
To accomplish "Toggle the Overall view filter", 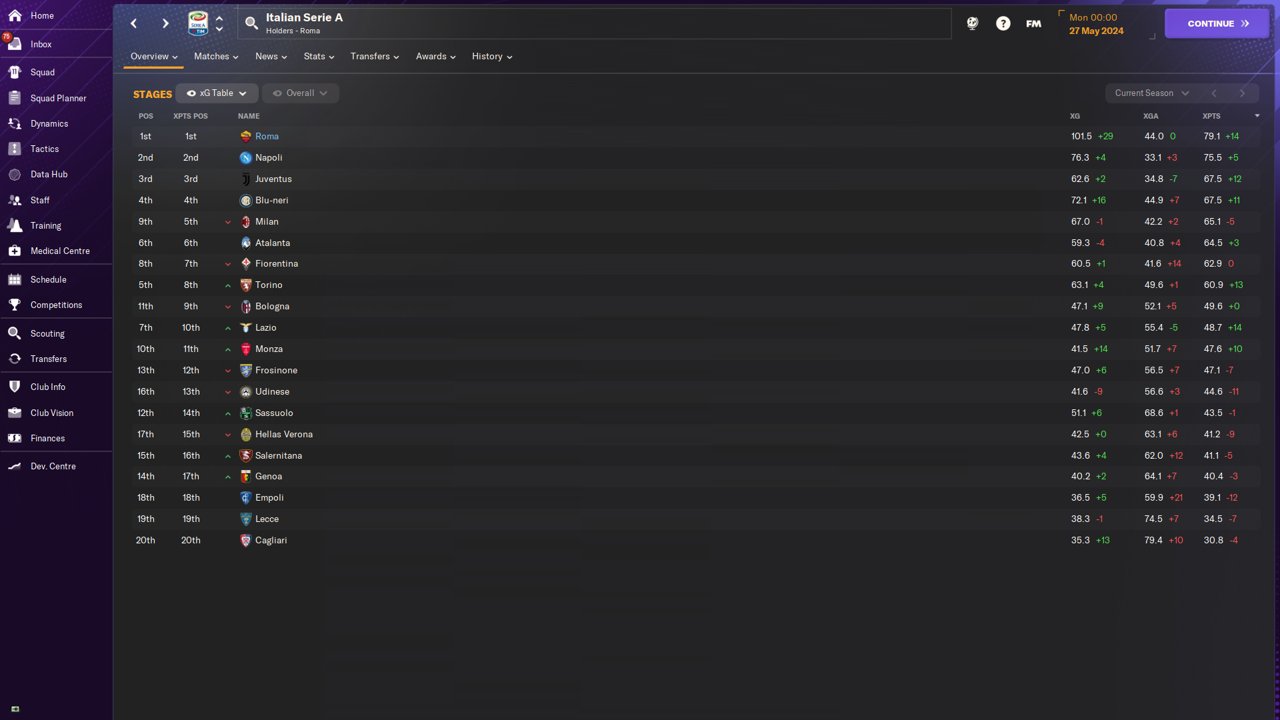I will [x=300, y=93].
